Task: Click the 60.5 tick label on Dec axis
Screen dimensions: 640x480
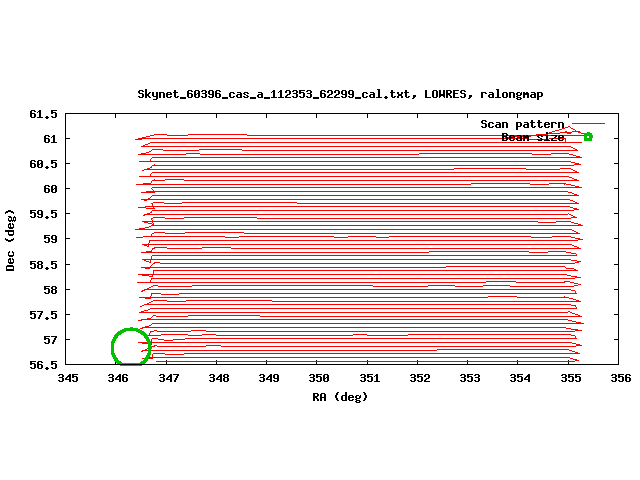Action: point(43,164)
